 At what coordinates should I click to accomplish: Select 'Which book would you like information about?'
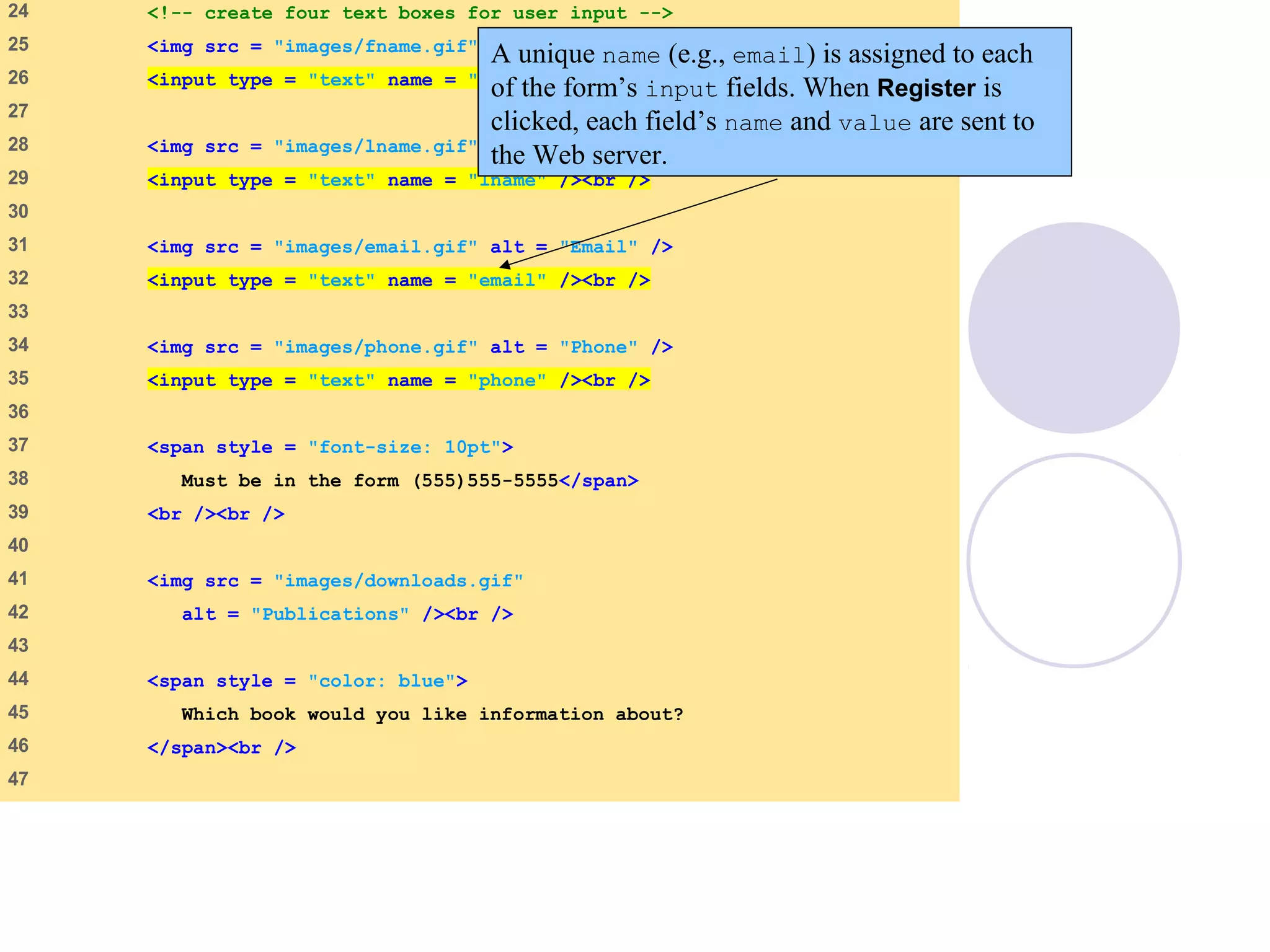click(x=432, y=715)
